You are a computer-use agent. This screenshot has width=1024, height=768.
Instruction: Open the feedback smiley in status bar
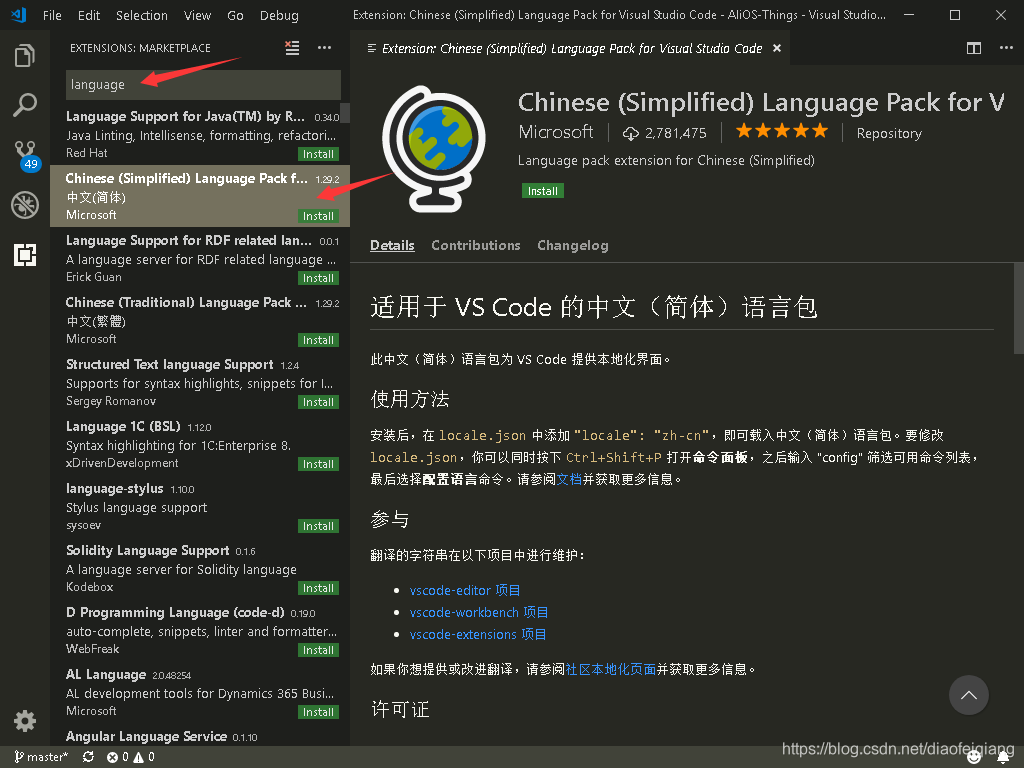pyautogui.click(x=974, y=757)
